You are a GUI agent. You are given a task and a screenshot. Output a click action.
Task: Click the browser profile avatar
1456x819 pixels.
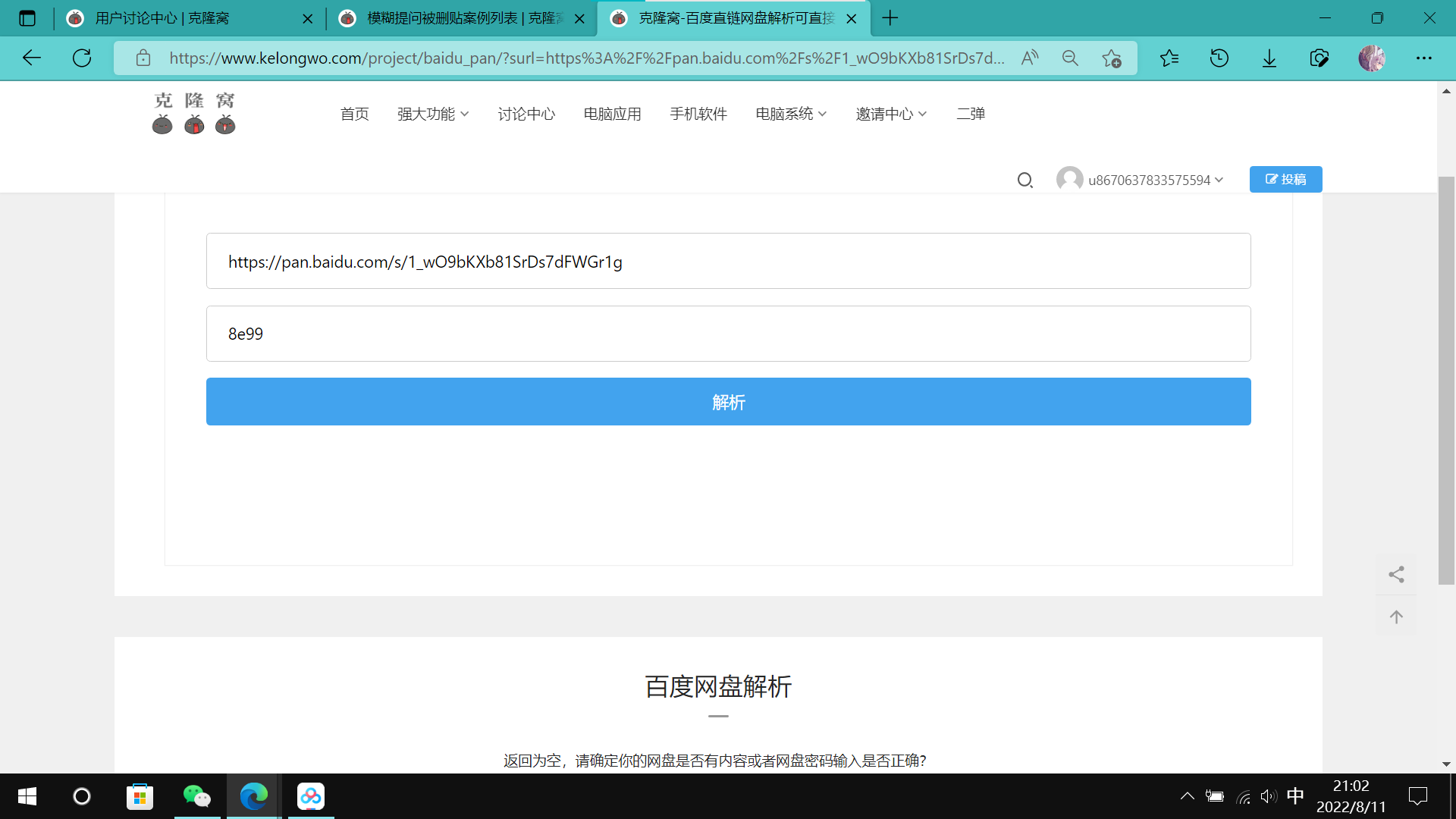[1372, 58]
